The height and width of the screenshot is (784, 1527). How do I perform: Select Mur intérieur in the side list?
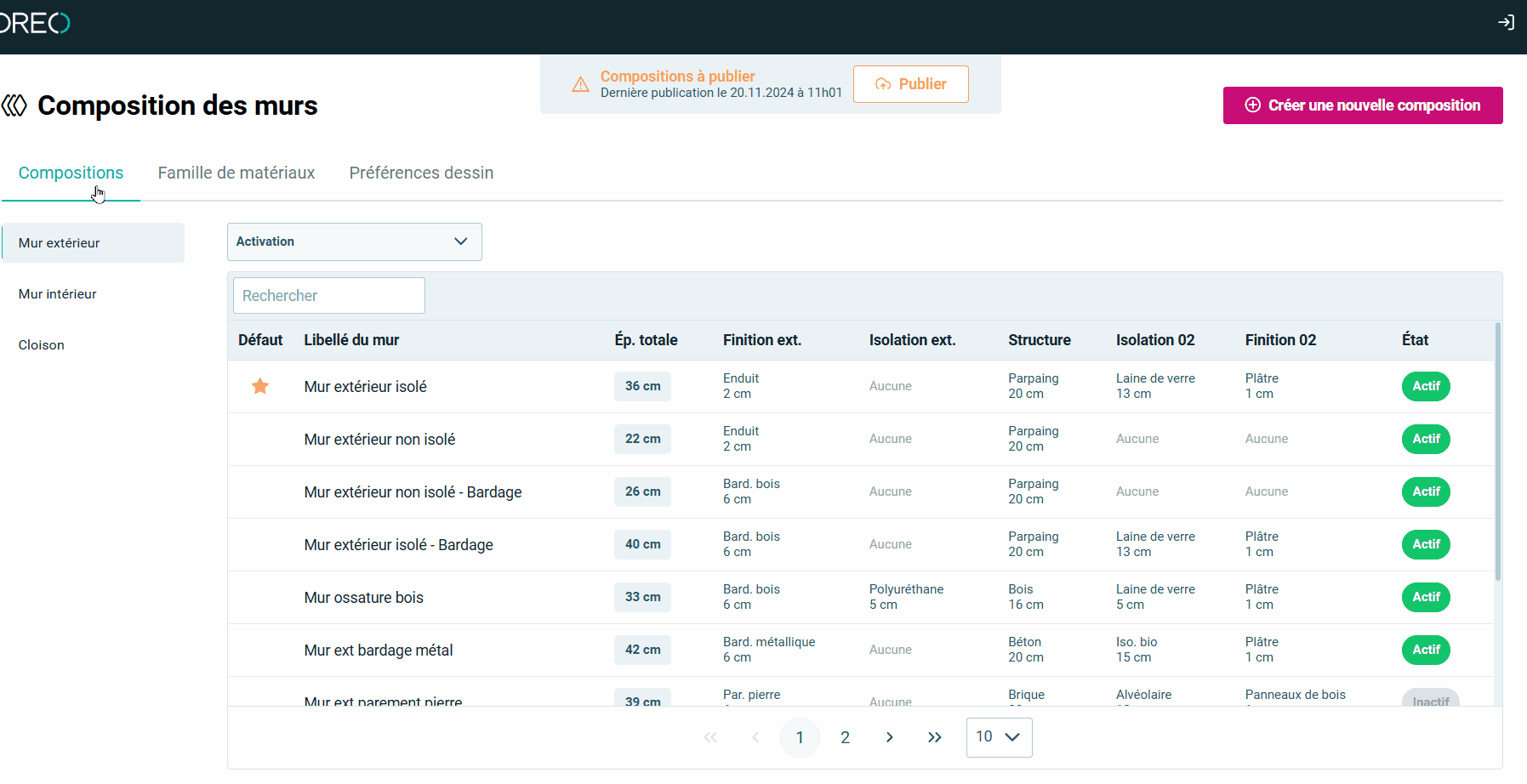coord(58,294)
